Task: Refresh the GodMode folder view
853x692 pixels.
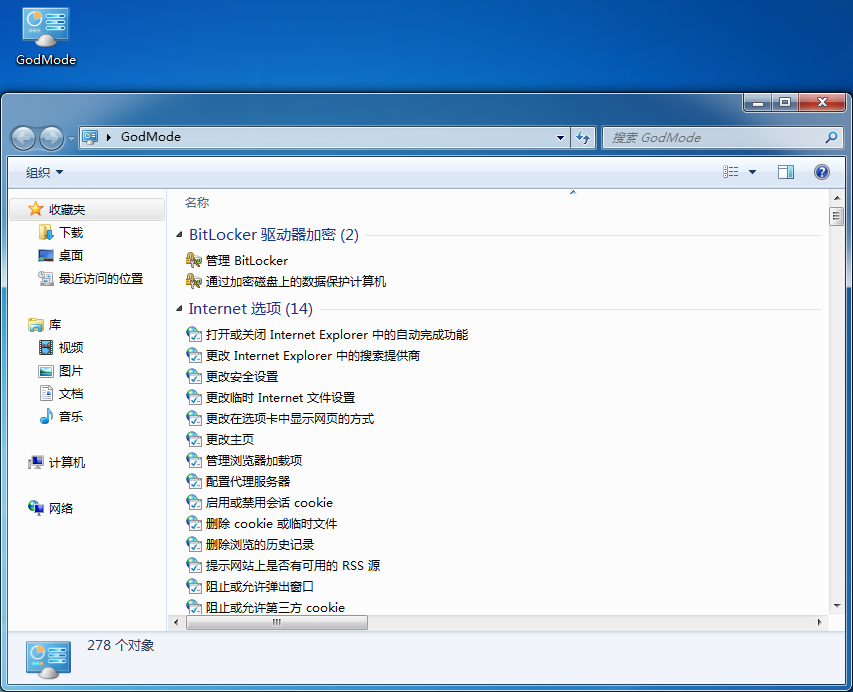Action: [583, 138]
